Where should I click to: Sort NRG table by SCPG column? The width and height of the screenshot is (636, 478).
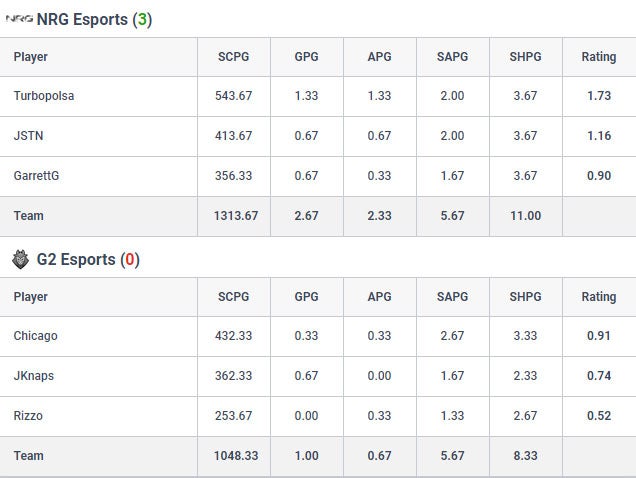click(234, 57)
